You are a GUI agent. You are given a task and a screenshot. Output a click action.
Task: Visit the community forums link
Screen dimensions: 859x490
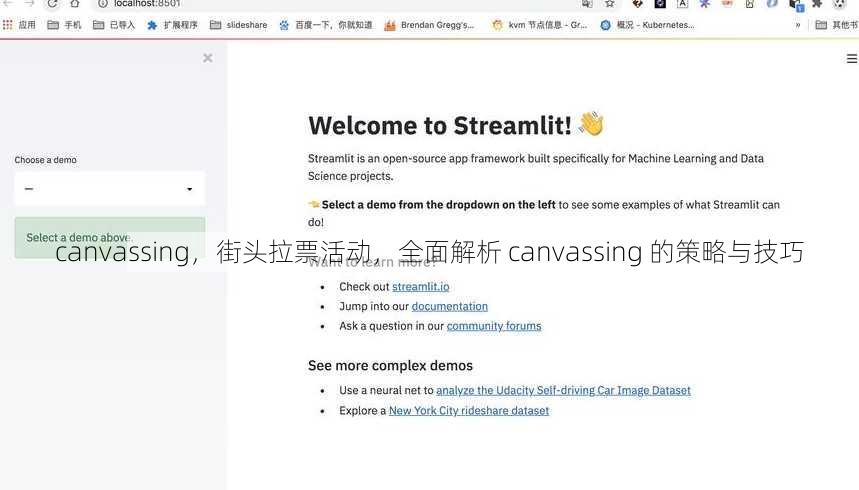point(494,326)
